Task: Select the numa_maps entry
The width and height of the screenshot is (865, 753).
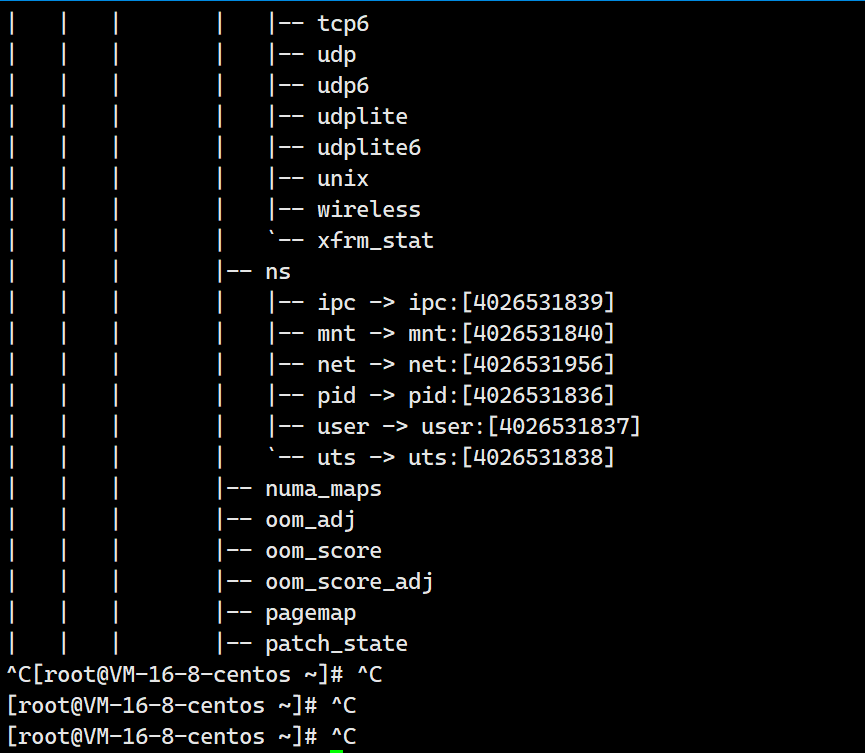Action: point(323,489)
